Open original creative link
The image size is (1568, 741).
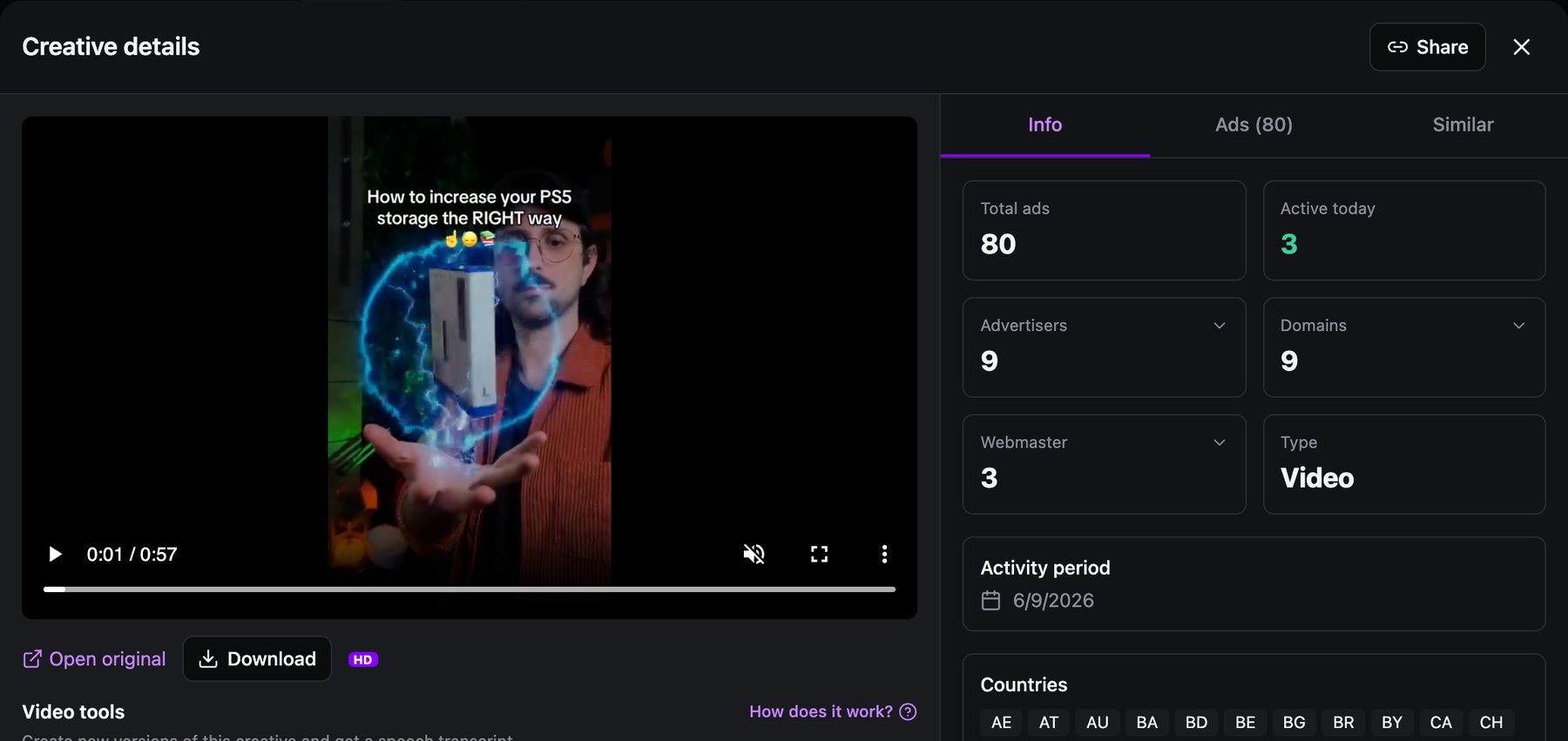(x=94, y=659)
